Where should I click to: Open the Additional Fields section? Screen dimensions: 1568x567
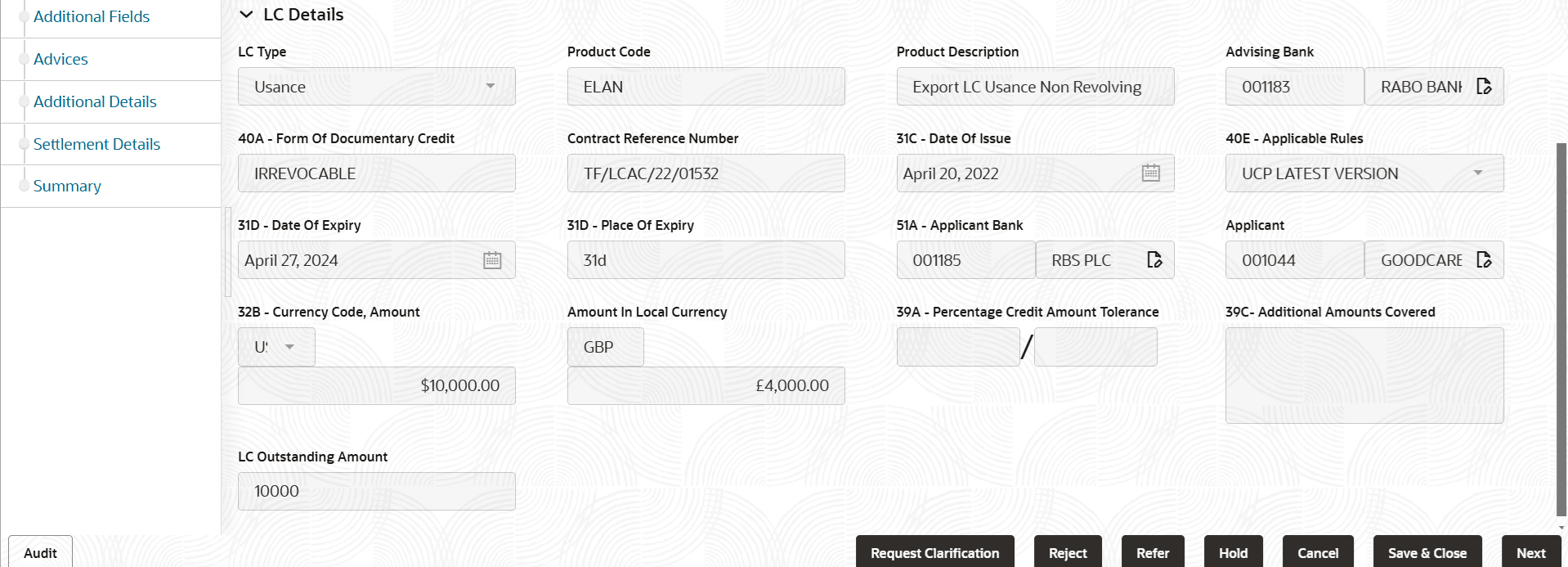pyautogui.click(x=91, y=16)
